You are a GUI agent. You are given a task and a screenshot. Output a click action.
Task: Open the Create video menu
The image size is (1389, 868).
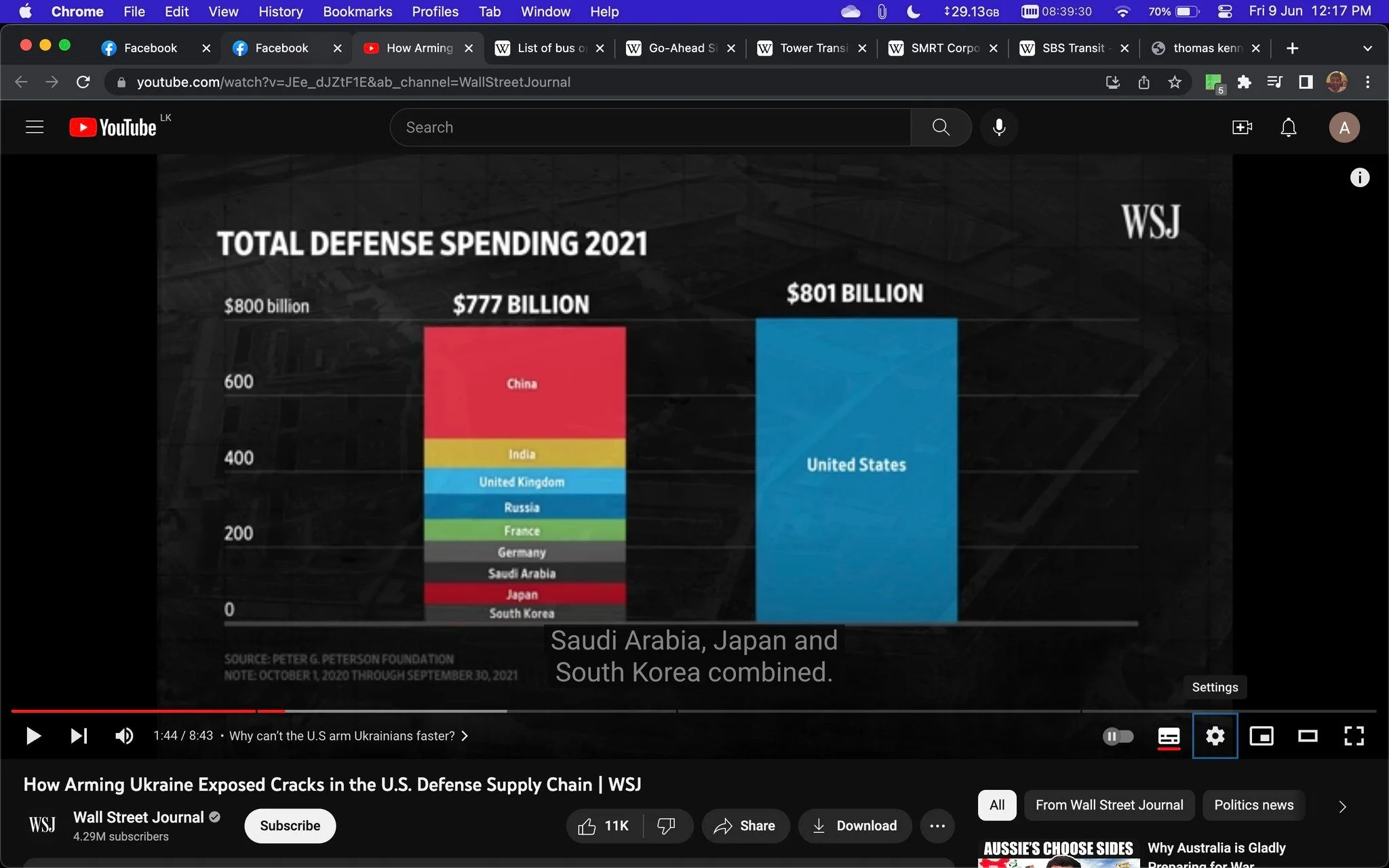point(1242,127)
